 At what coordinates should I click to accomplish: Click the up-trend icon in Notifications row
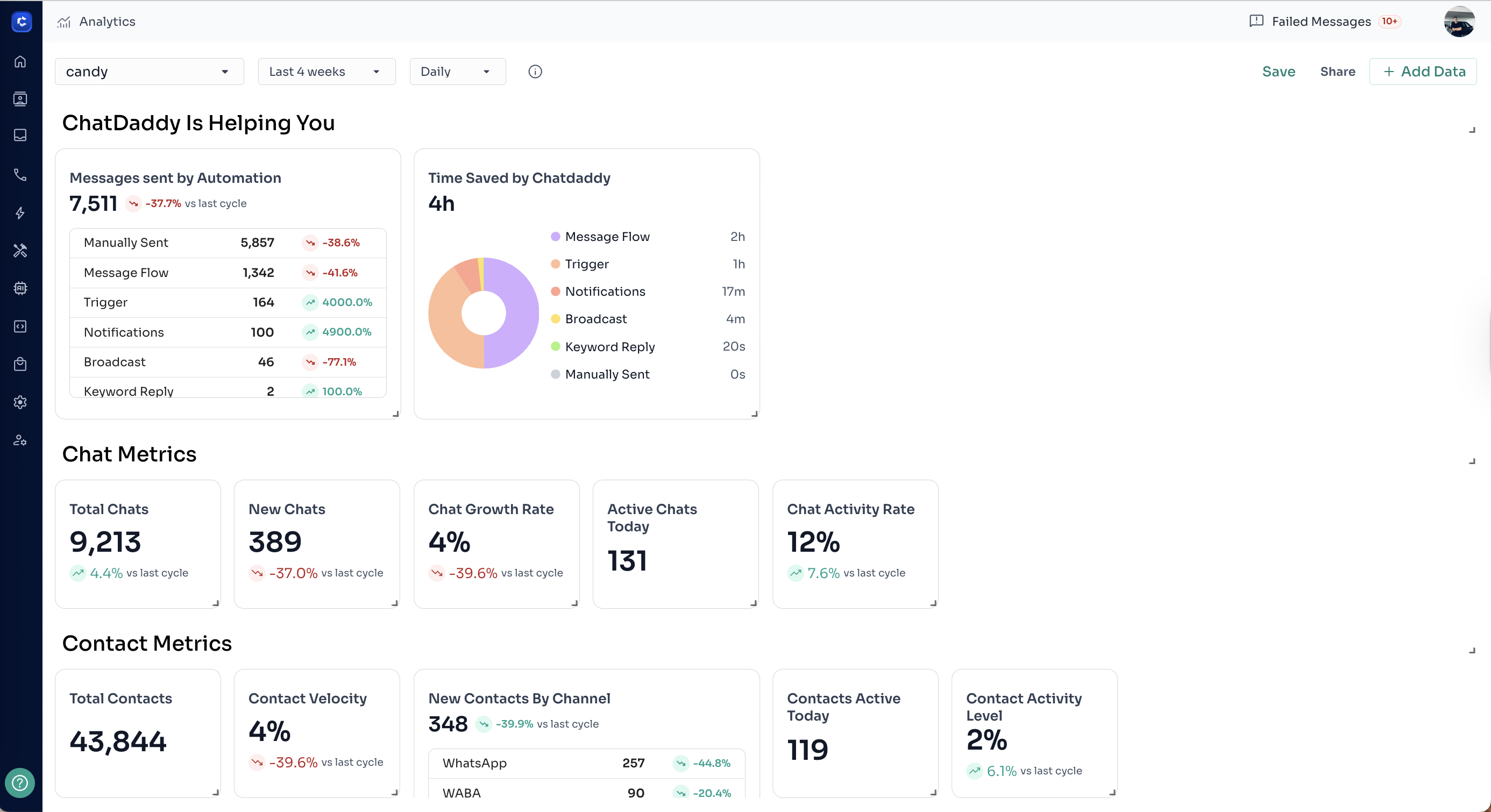pyautogui.click(x=310, y=332)
